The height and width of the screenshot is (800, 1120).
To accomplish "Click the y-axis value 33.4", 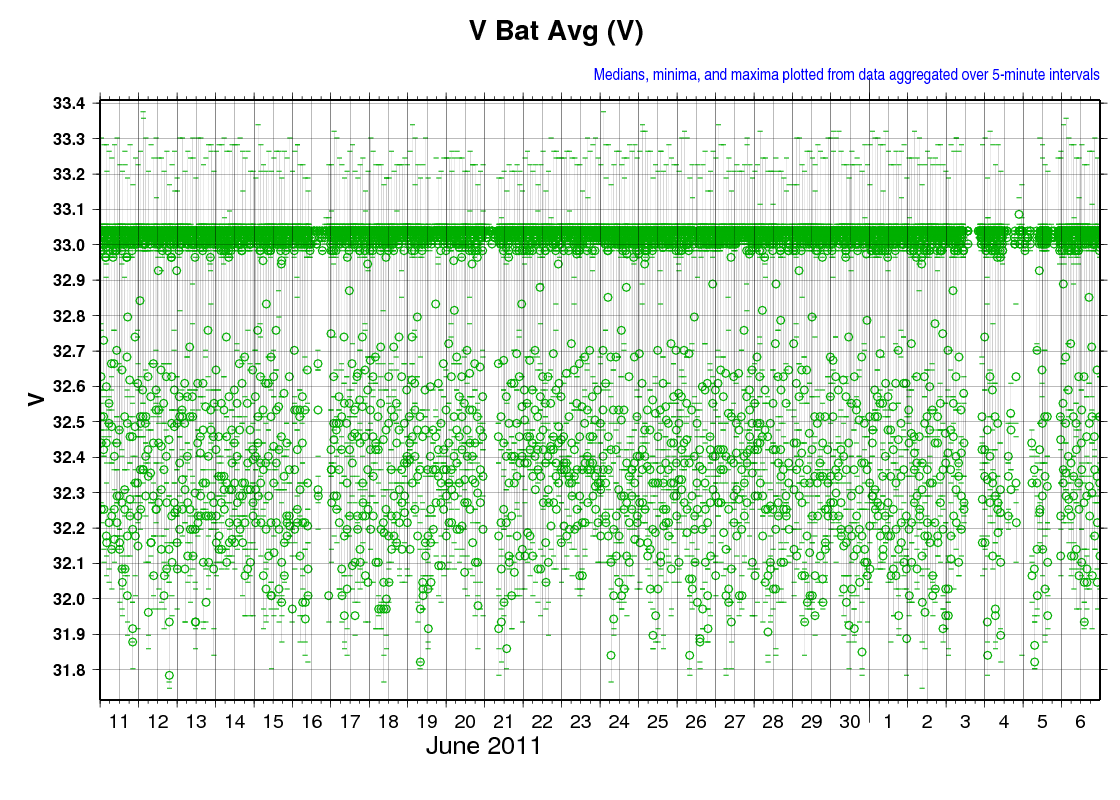I will tap(69, 104).
